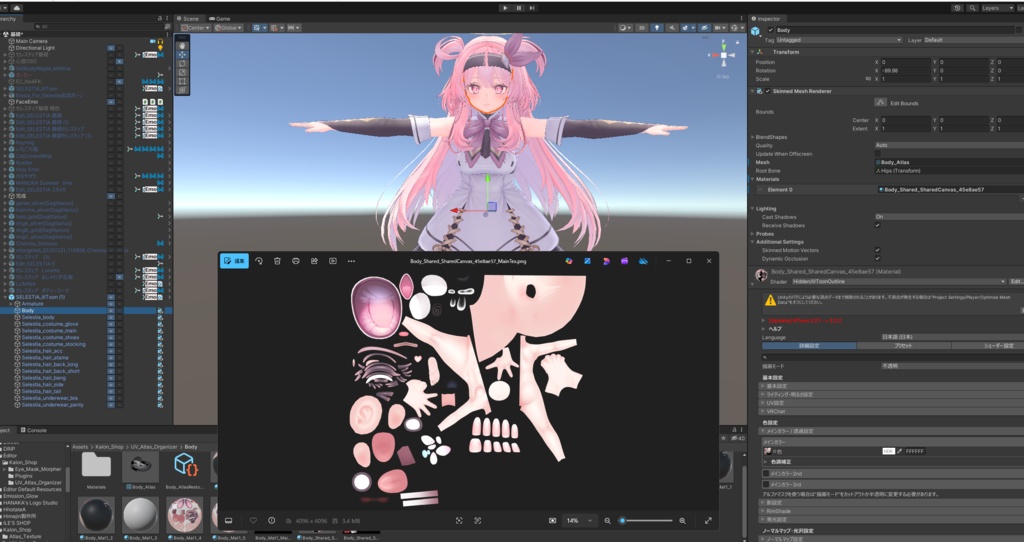Toggle FaceEmo visibility in hierarchy
The width and height of the screenshot is (1024, 542).
click(x=111, y=102)
